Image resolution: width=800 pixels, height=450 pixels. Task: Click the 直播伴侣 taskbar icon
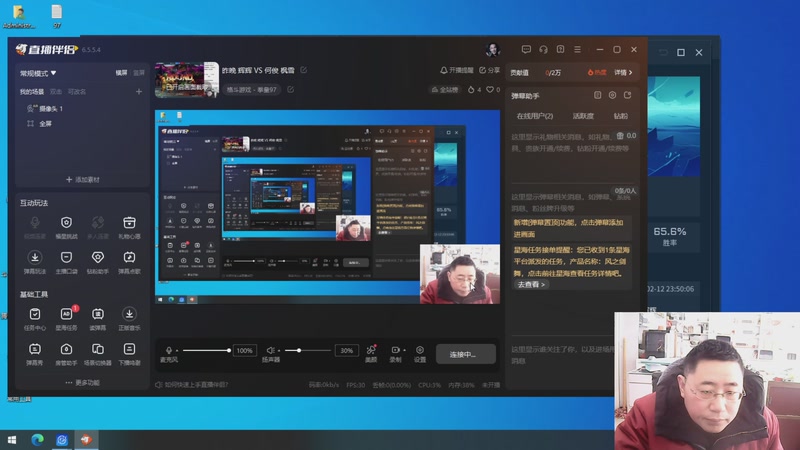point(86,440)
